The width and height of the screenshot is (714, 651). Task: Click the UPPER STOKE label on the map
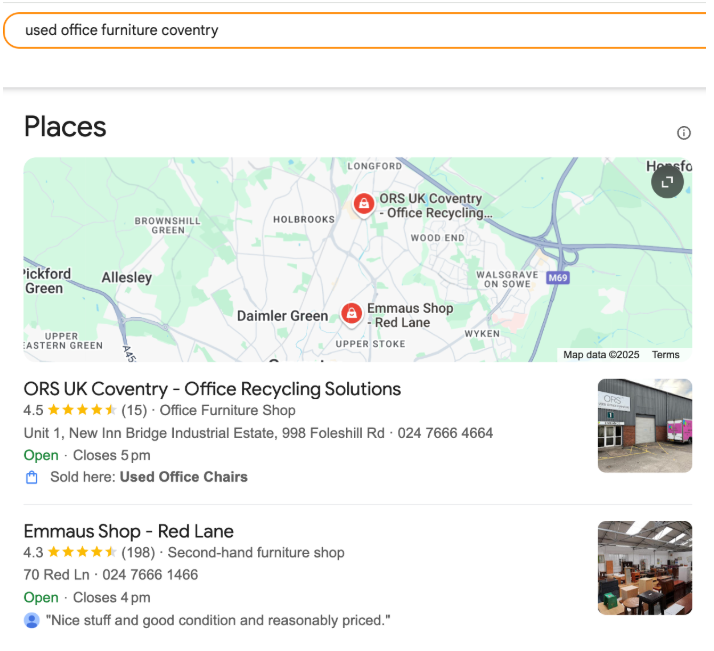click(x=370, y=344)
